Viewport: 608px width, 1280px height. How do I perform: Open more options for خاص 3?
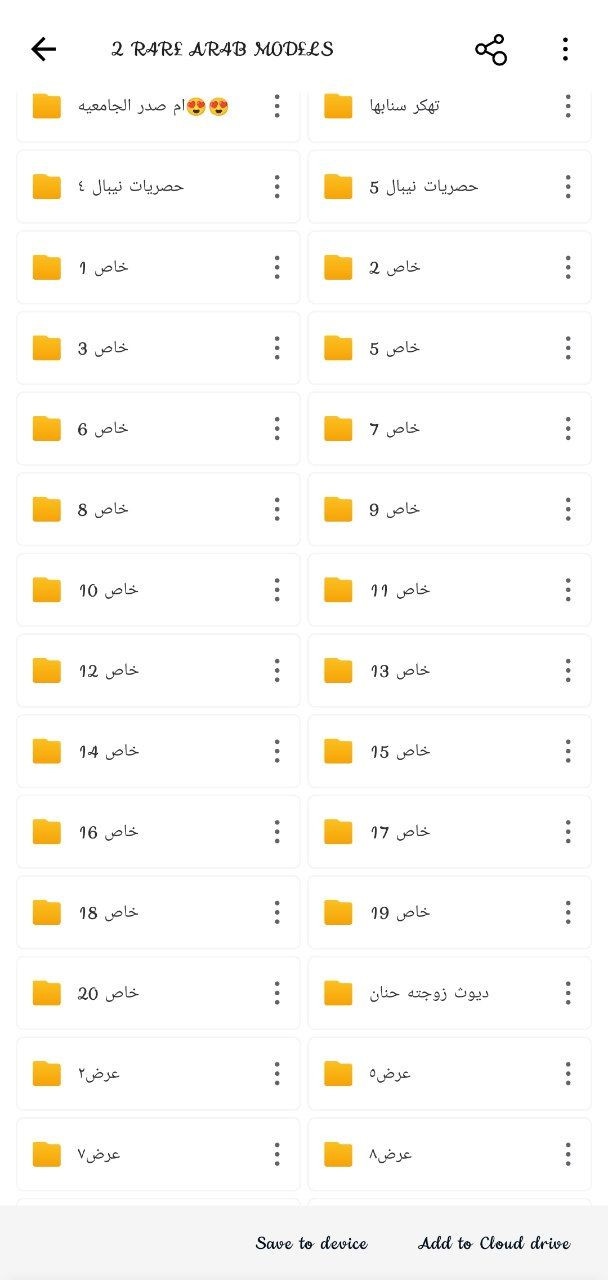[277, 348]
